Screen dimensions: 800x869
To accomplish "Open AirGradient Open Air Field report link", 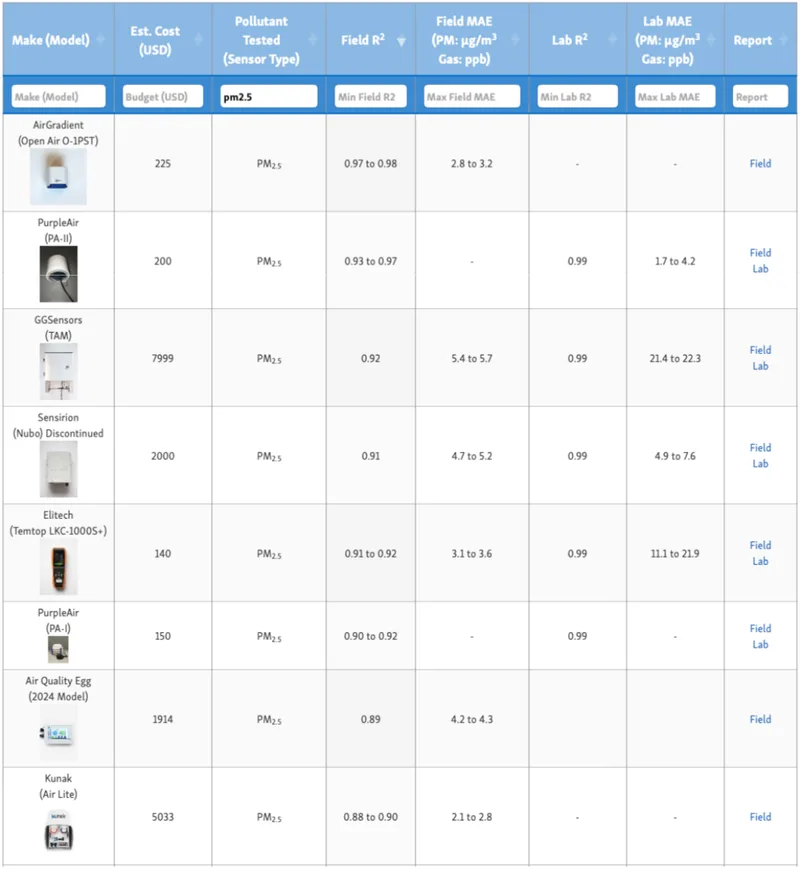I will (760, 163).
